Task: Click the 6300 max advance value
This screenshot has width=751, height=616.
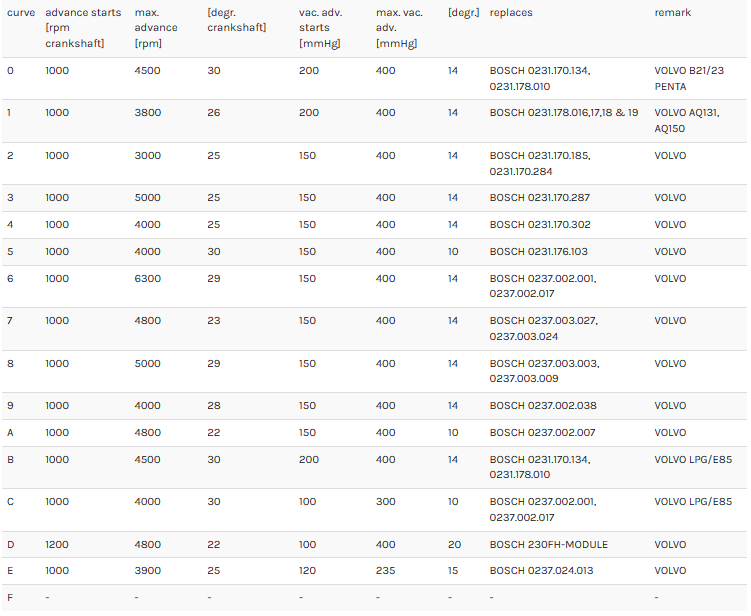Action: click(148, 279)
